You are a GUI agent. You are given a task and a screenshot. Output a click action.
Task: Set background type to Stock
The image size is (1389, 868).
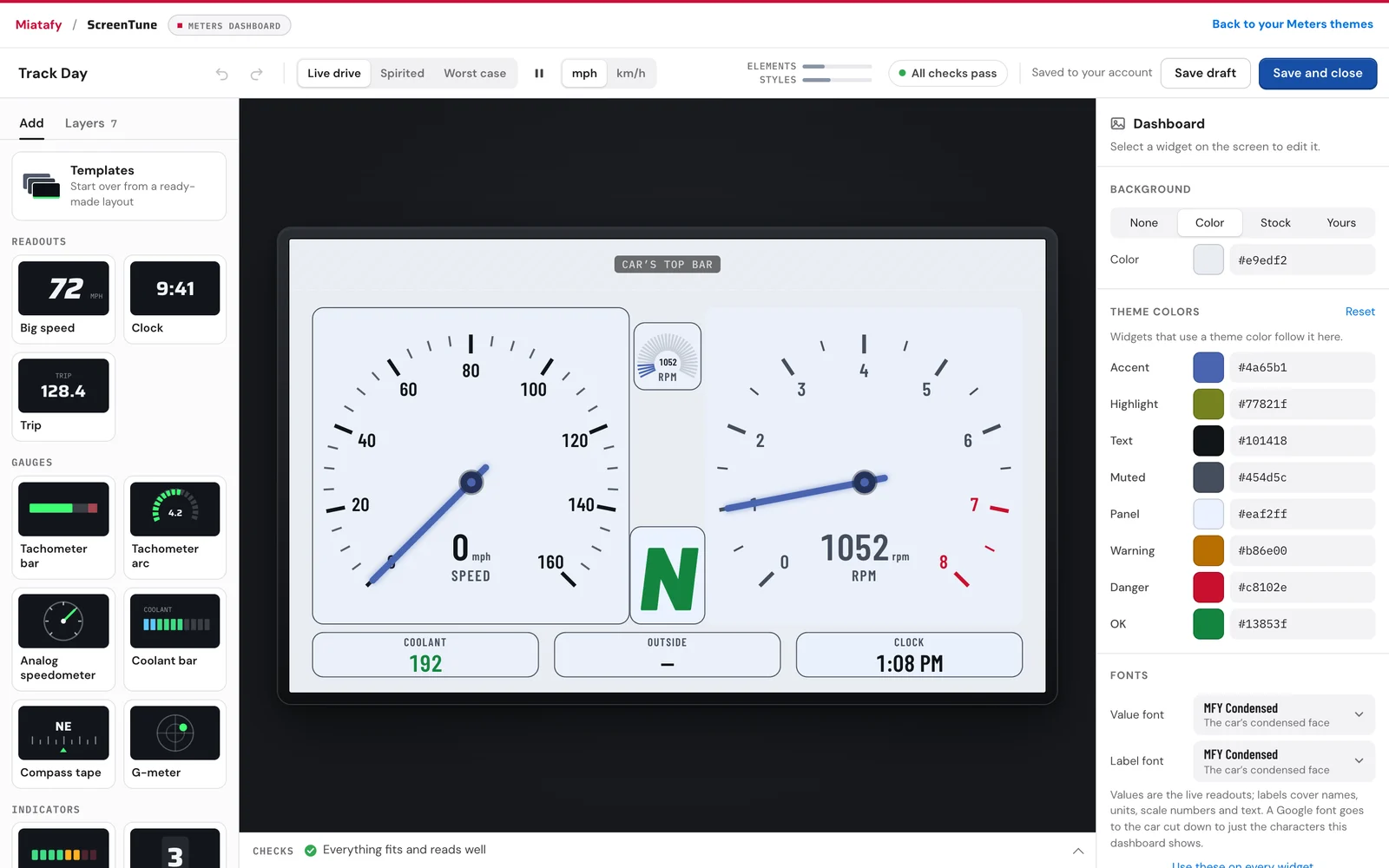1275,223
